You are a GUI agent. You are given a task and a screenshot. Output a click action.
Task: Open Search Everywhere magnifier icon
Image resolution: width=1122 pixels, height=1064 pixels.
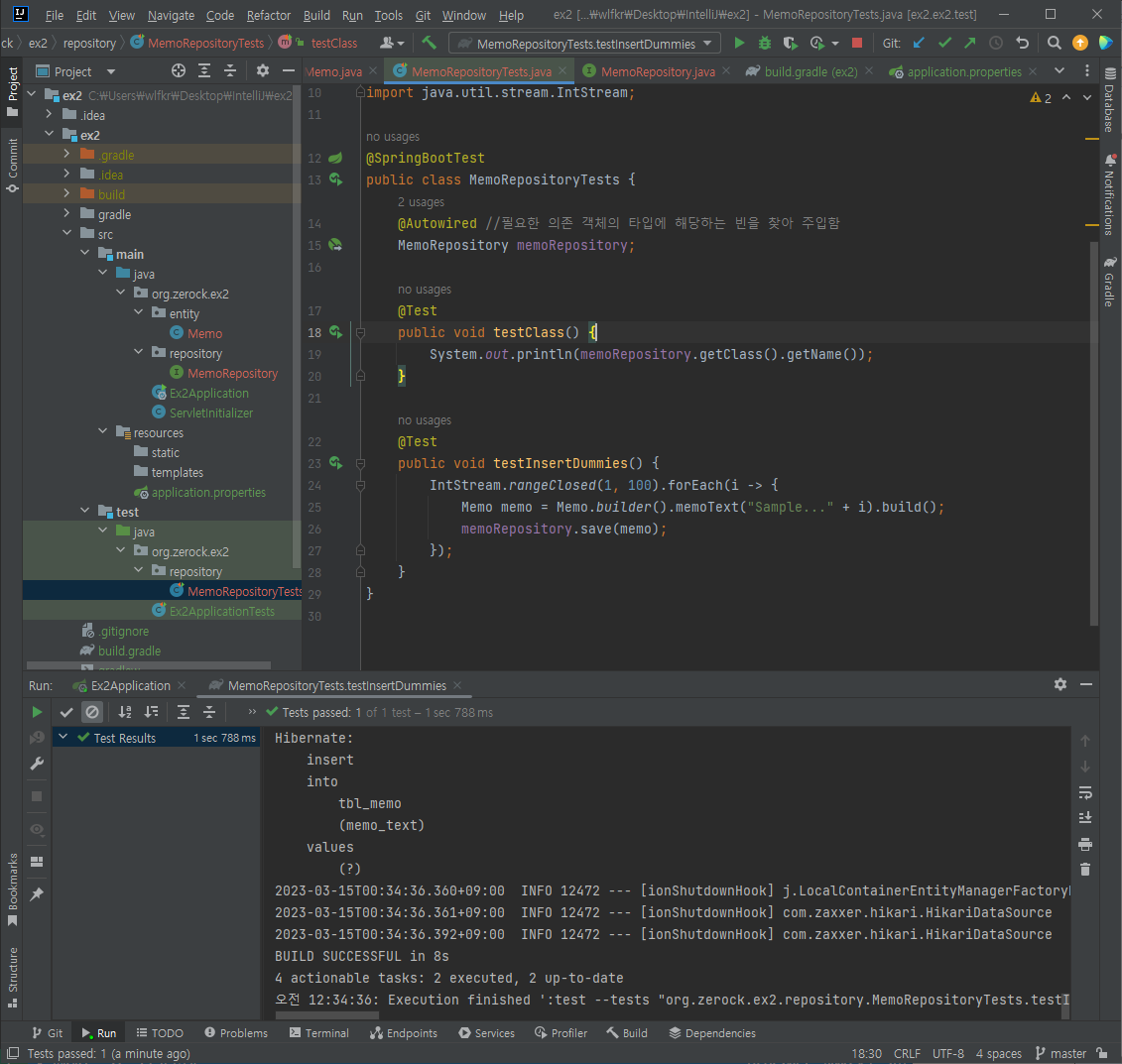click(1054, 43)
